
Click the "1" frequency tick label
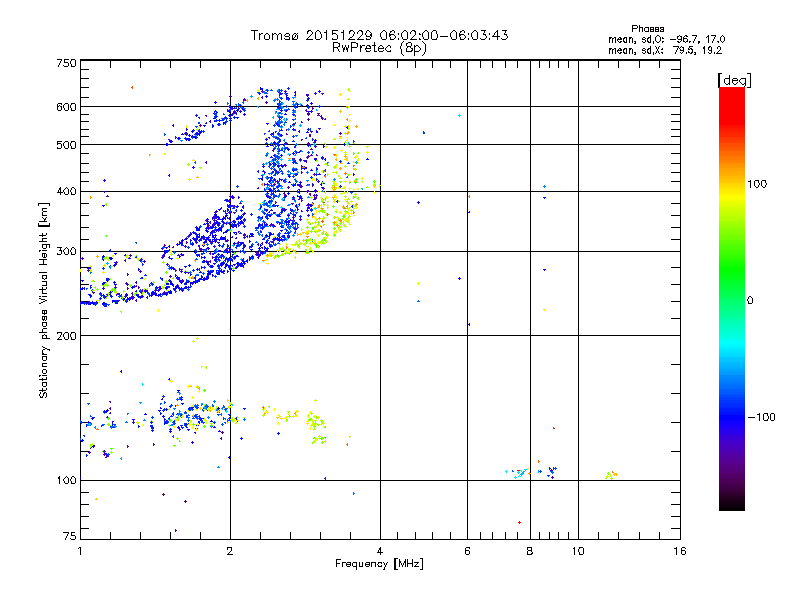tap(80, 551)
